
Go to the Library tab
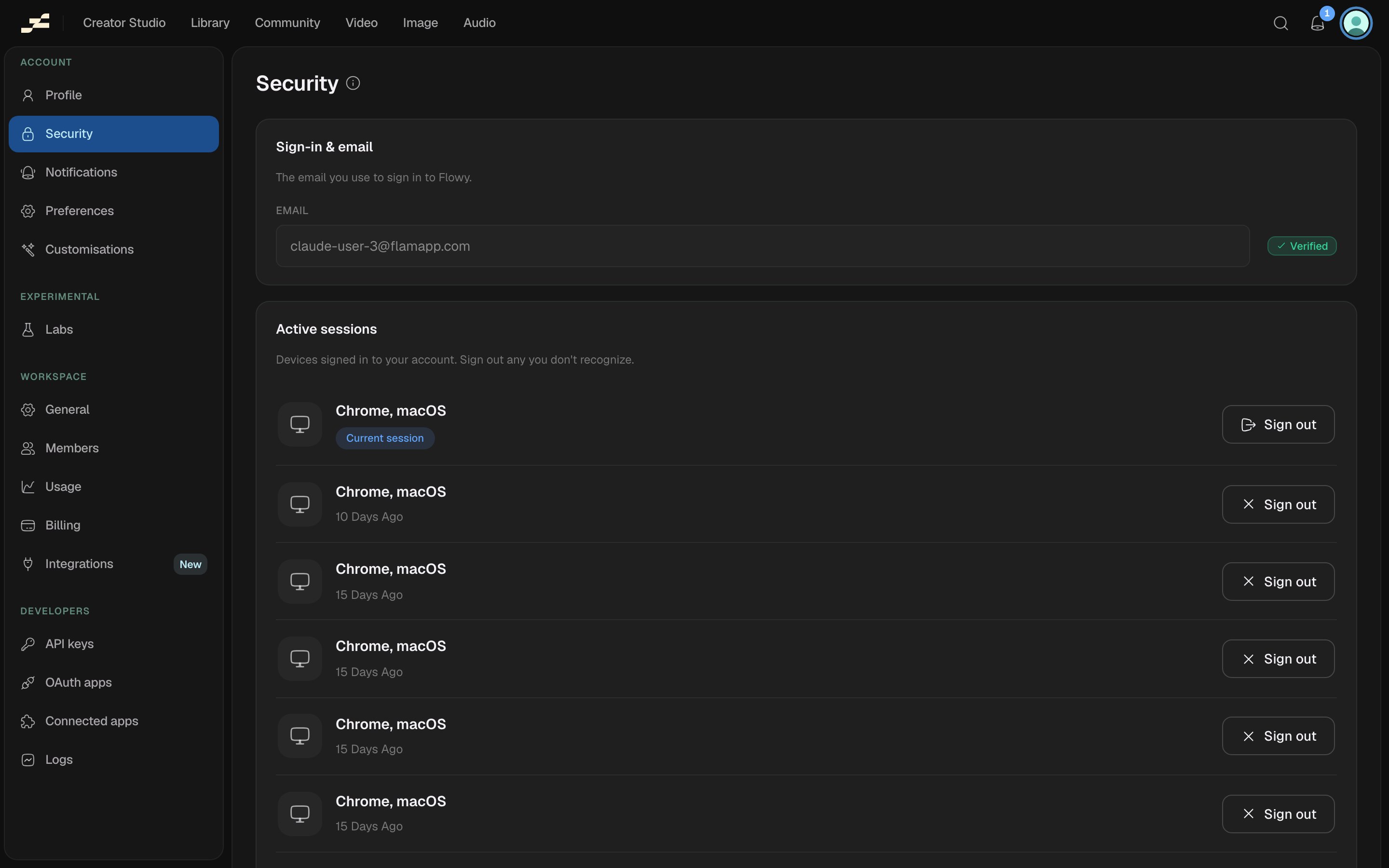tap(210, 23)
